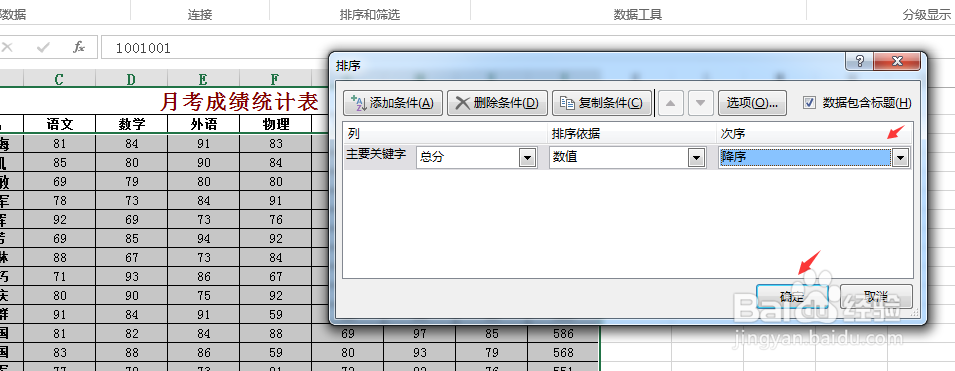This screenshot has width=955, height=371.
Task: Cancel the sort dialog with 取消
Action: pyautogui.click(x=876, y=297)
